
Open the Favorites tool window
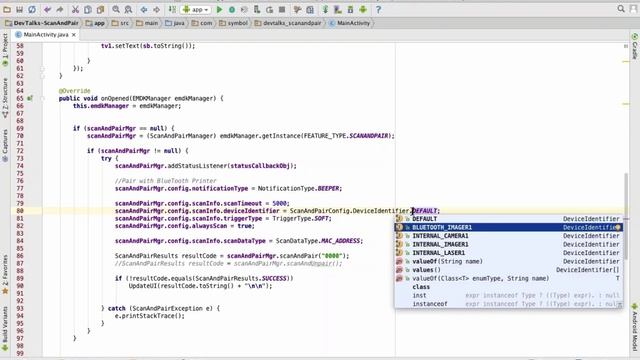point(5,274)
